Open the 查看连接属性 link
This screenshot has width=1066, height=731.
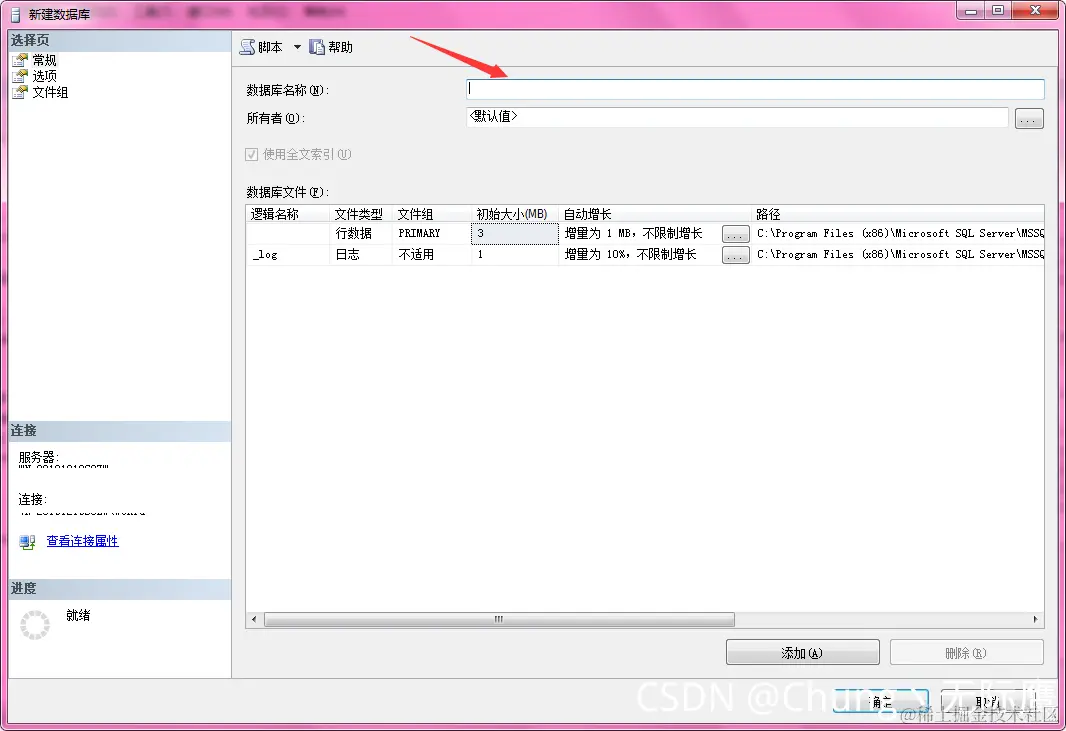click(82, 541)
